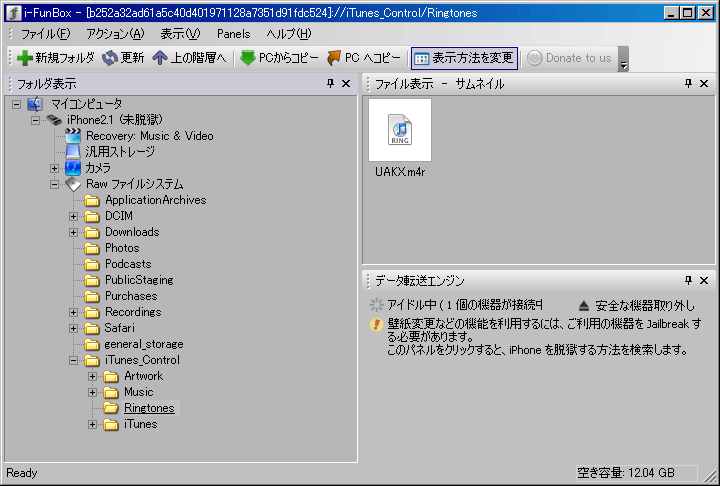Screen dimensions: 720x486
Task: Select the Music folder label
Action: (x=139, y=392)
